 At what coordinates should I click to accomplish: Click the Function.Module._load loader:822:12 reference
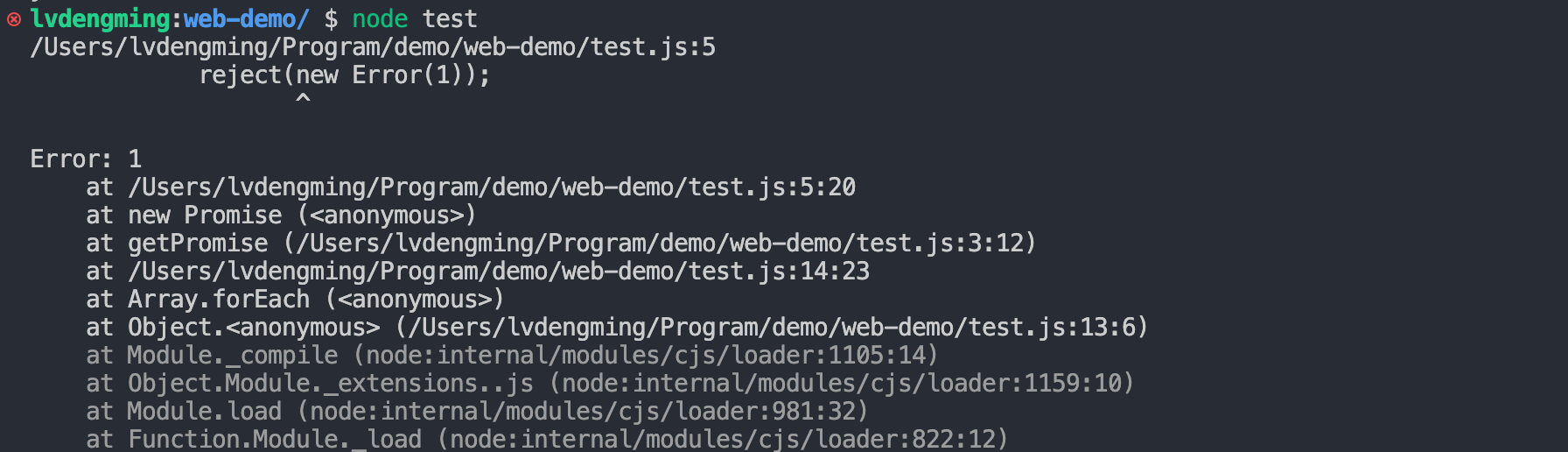pos(723,439)
